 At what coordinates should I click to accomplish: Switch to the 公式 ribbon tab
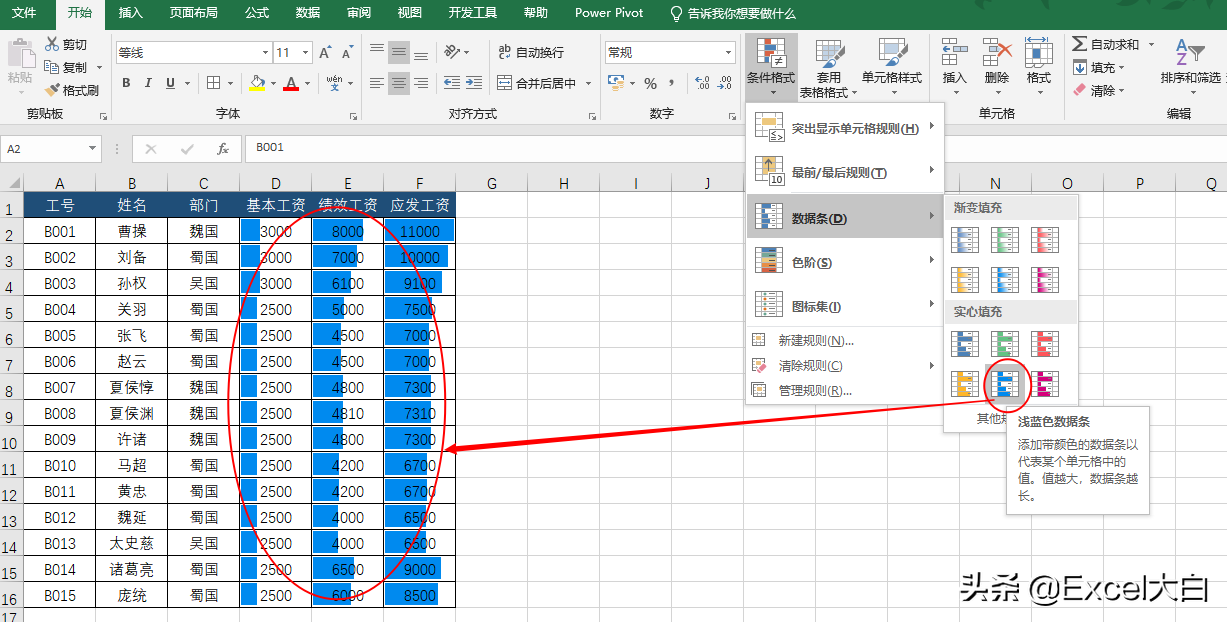(257, 13)
